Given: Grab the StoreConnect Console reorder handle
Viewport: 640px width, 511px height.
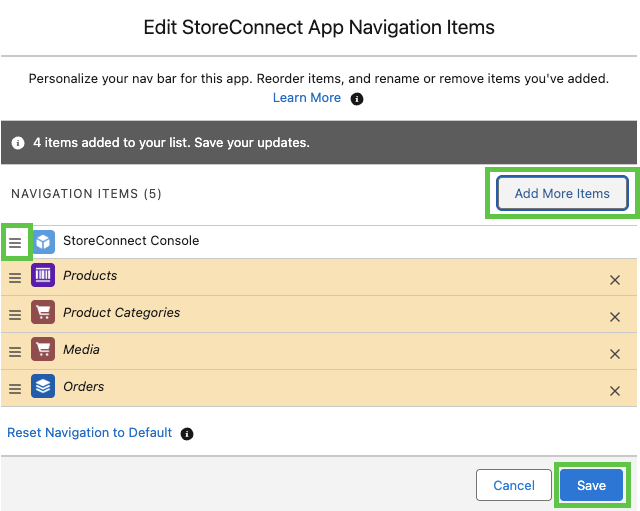Looking at the screenshot, I should click(15, 242).
